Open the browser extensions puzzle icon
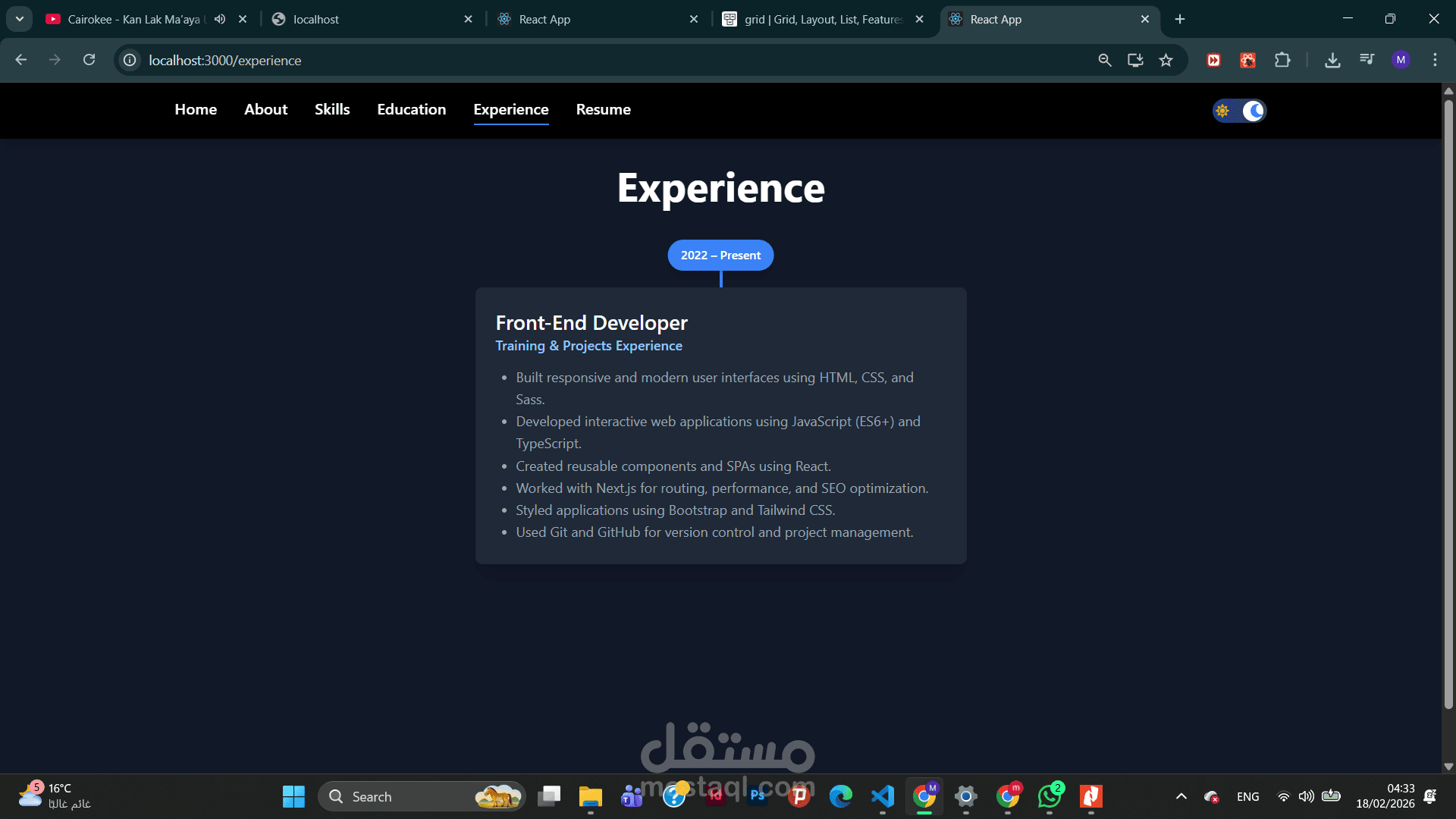 click(x=1282, y=60)
